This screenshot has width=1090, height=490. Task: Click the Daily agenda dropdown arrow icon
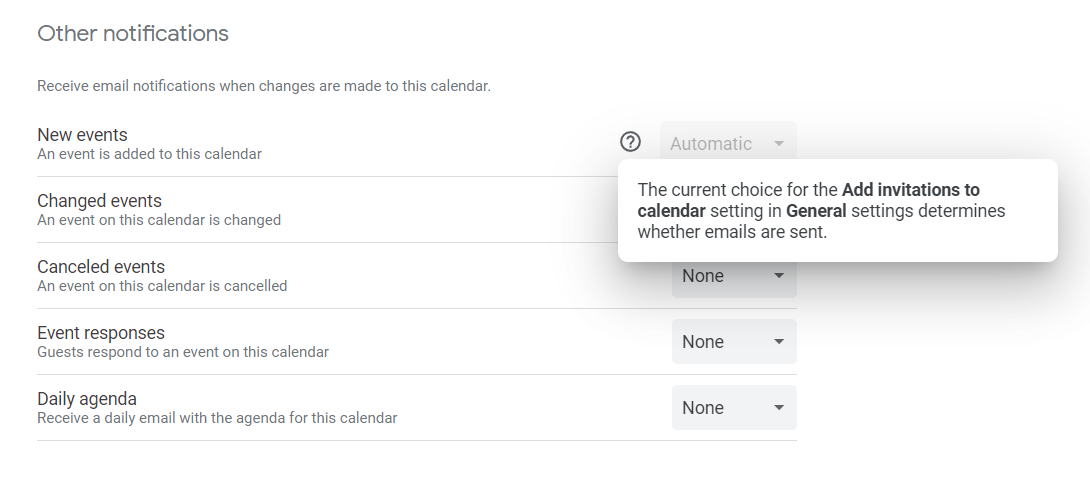pos(779,408)
